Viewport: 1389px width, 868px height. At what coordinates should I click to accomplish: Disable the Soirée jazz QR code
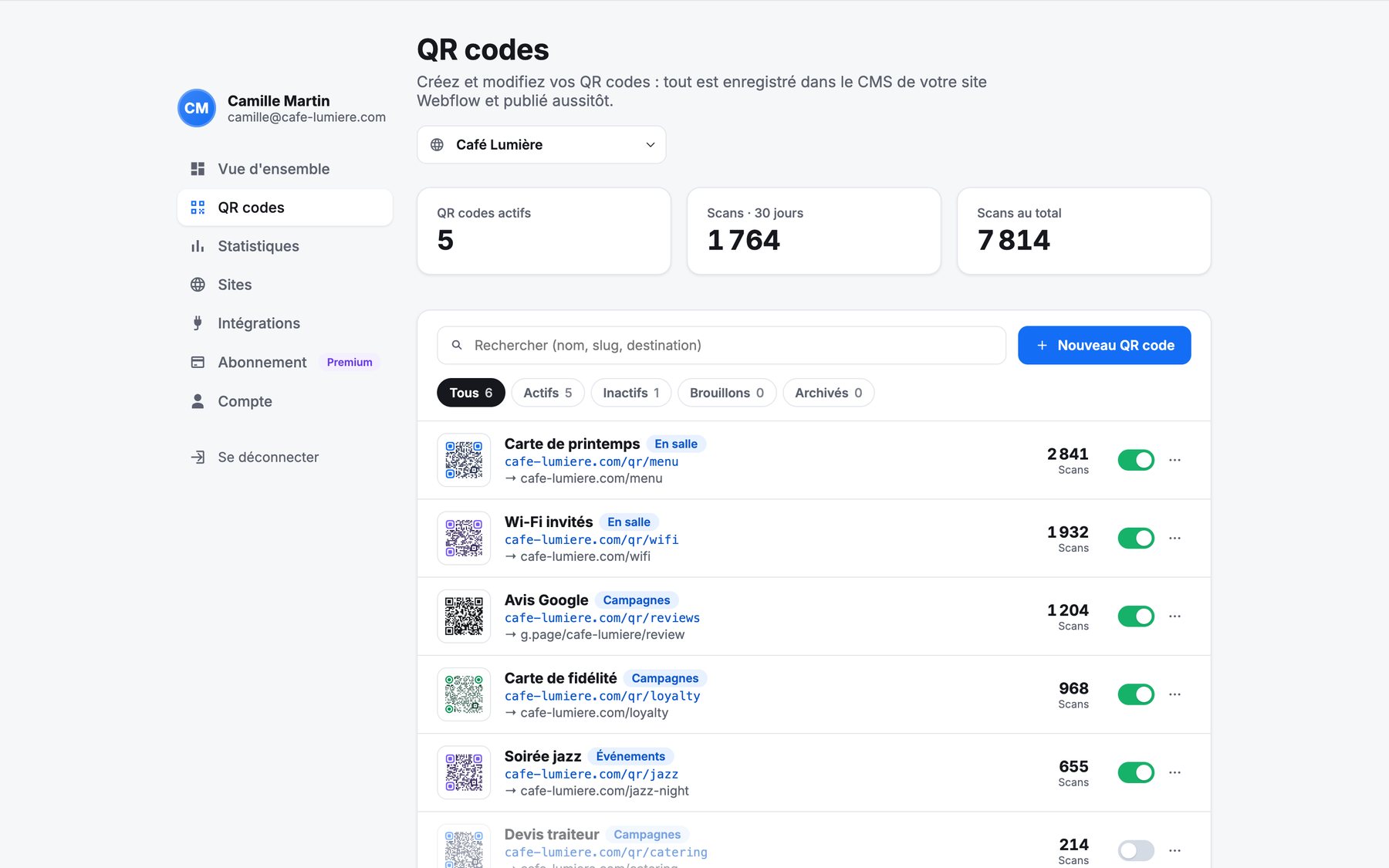[x=1136, y=772]
